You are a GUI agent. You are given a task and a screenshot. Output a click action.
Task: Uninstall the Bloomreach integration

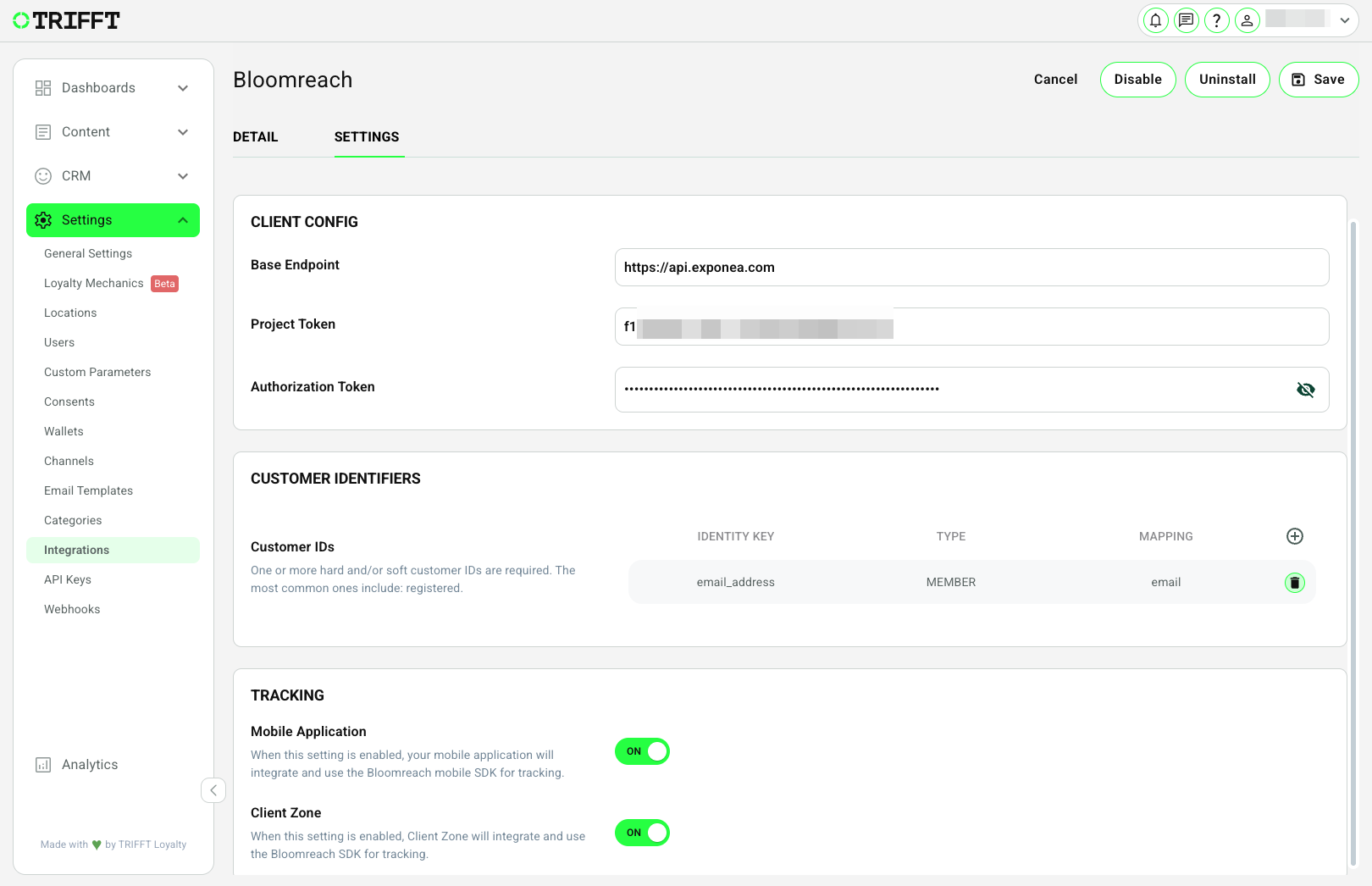pyautogui.click(x=1227, y=80)
